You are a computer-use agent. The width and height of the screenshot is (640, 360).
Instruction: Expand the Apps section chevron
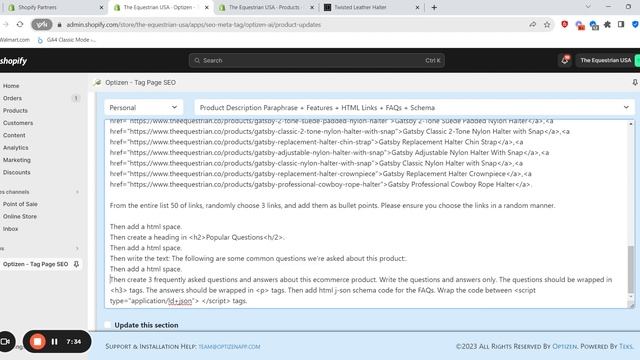77,248
